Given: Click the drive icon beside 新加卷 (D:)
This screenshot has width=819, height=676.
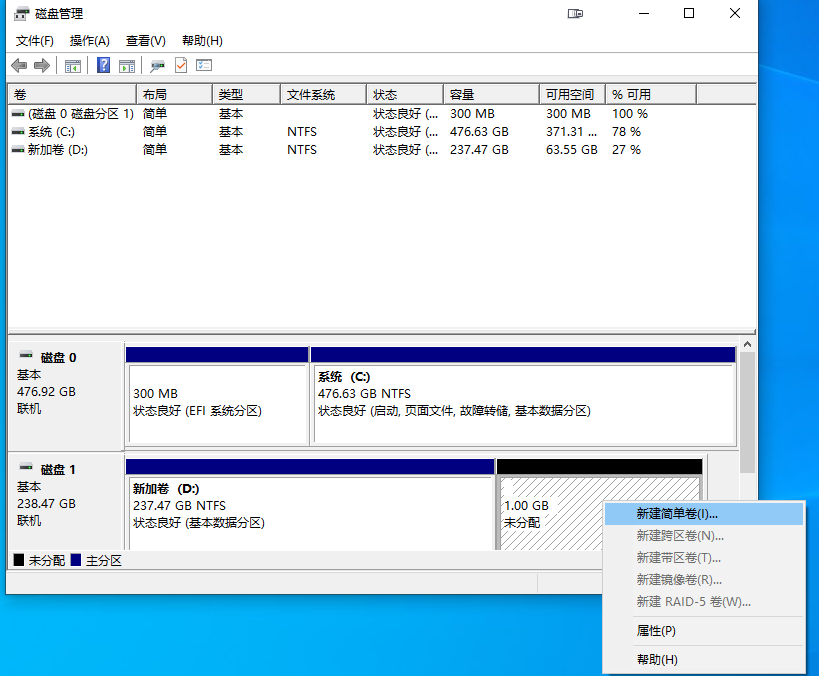Looking at the screenshot, I should point(18,150).
